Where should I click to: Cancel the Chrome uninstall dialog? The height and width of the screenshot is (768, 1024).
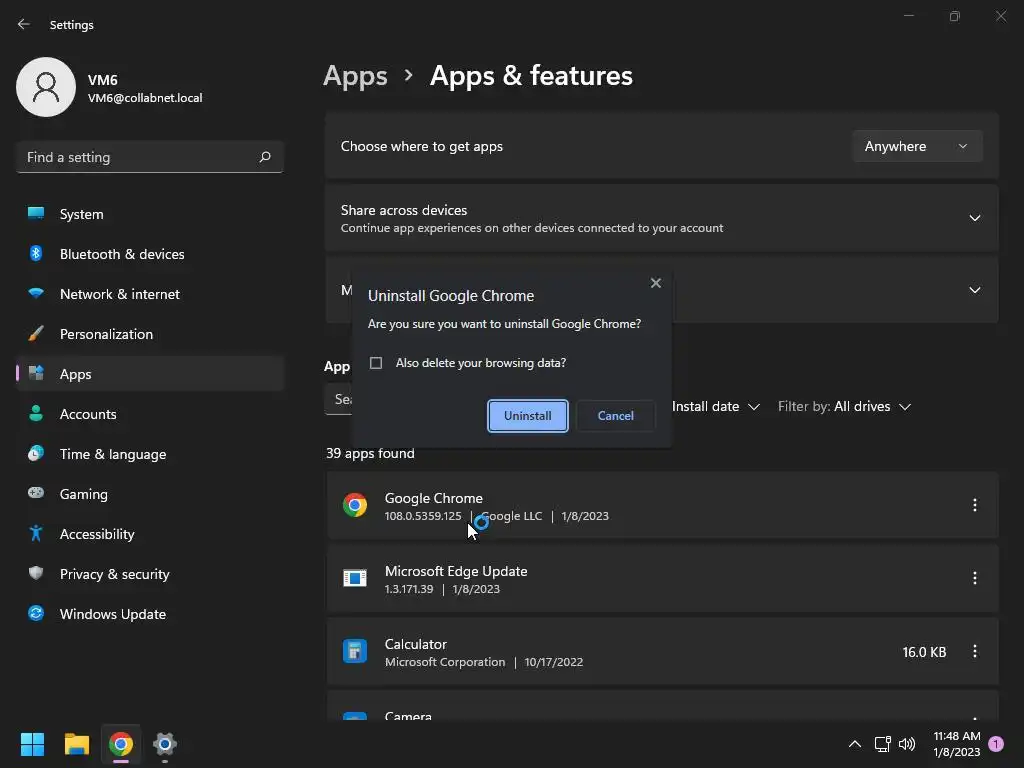pyautogui.click(x=615, y=416)
